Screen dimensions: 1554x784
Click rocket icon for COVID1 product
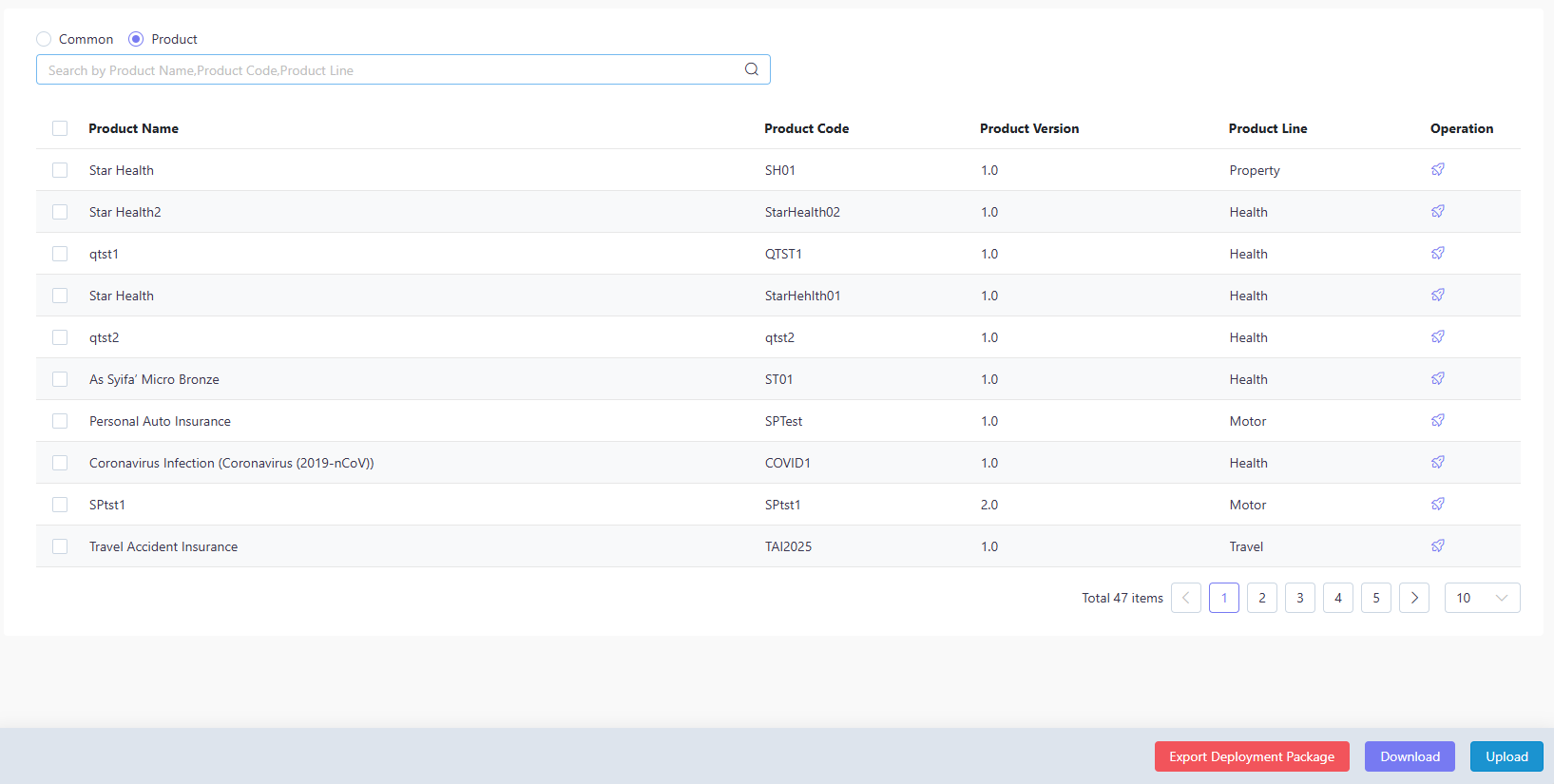coord(1438,462)
